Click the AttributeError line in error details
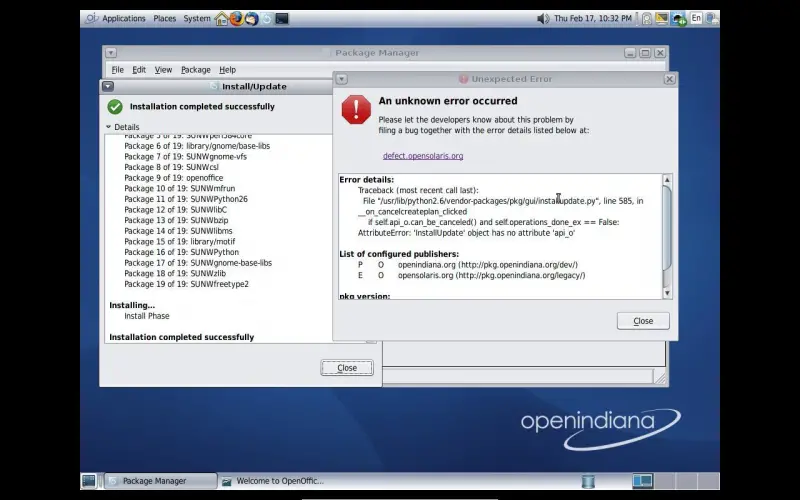 point(466,233)
